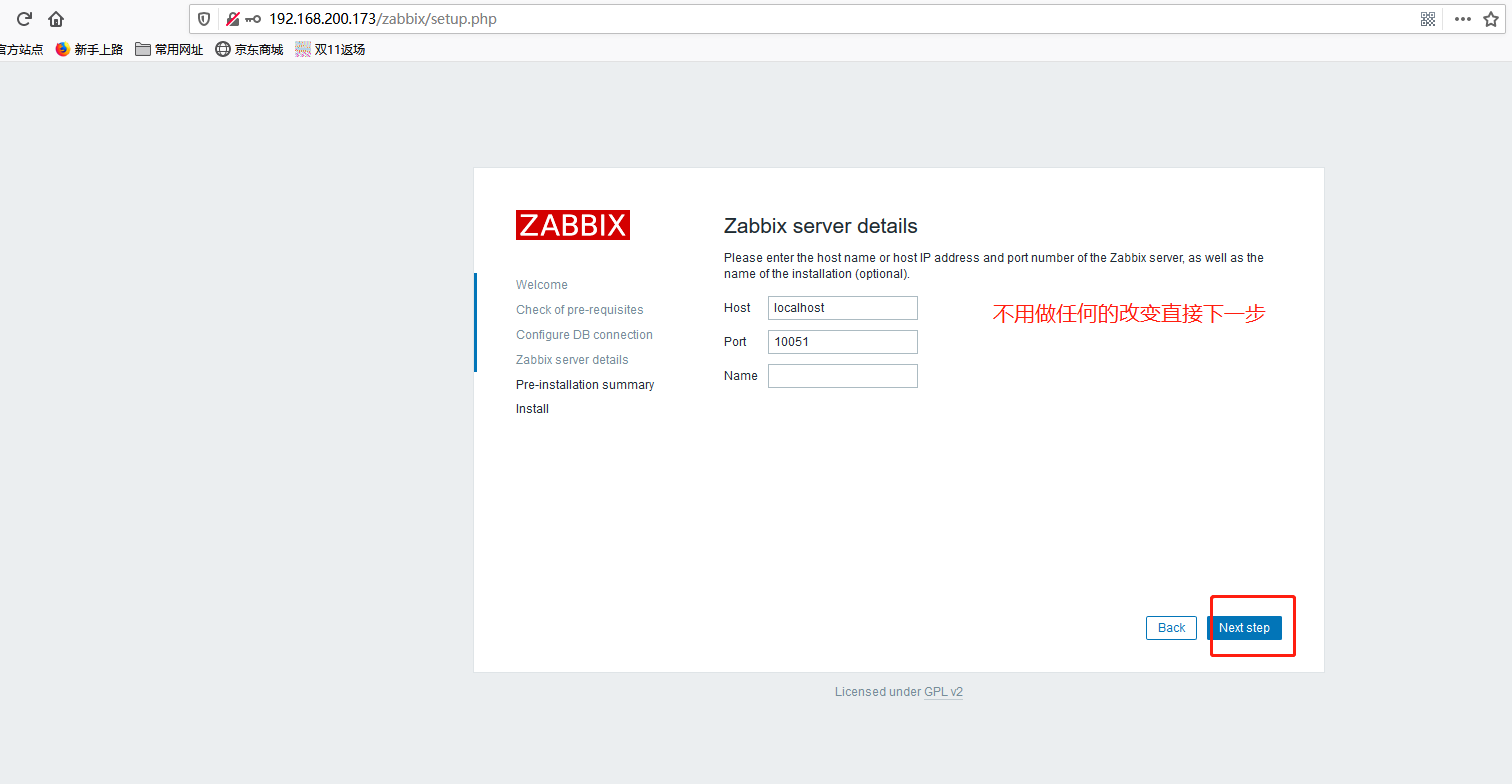The height and width of the screenshot is (784, 1512).
Task: Open the page actions three-dot menu
Action: click(x=1462, y=19)
